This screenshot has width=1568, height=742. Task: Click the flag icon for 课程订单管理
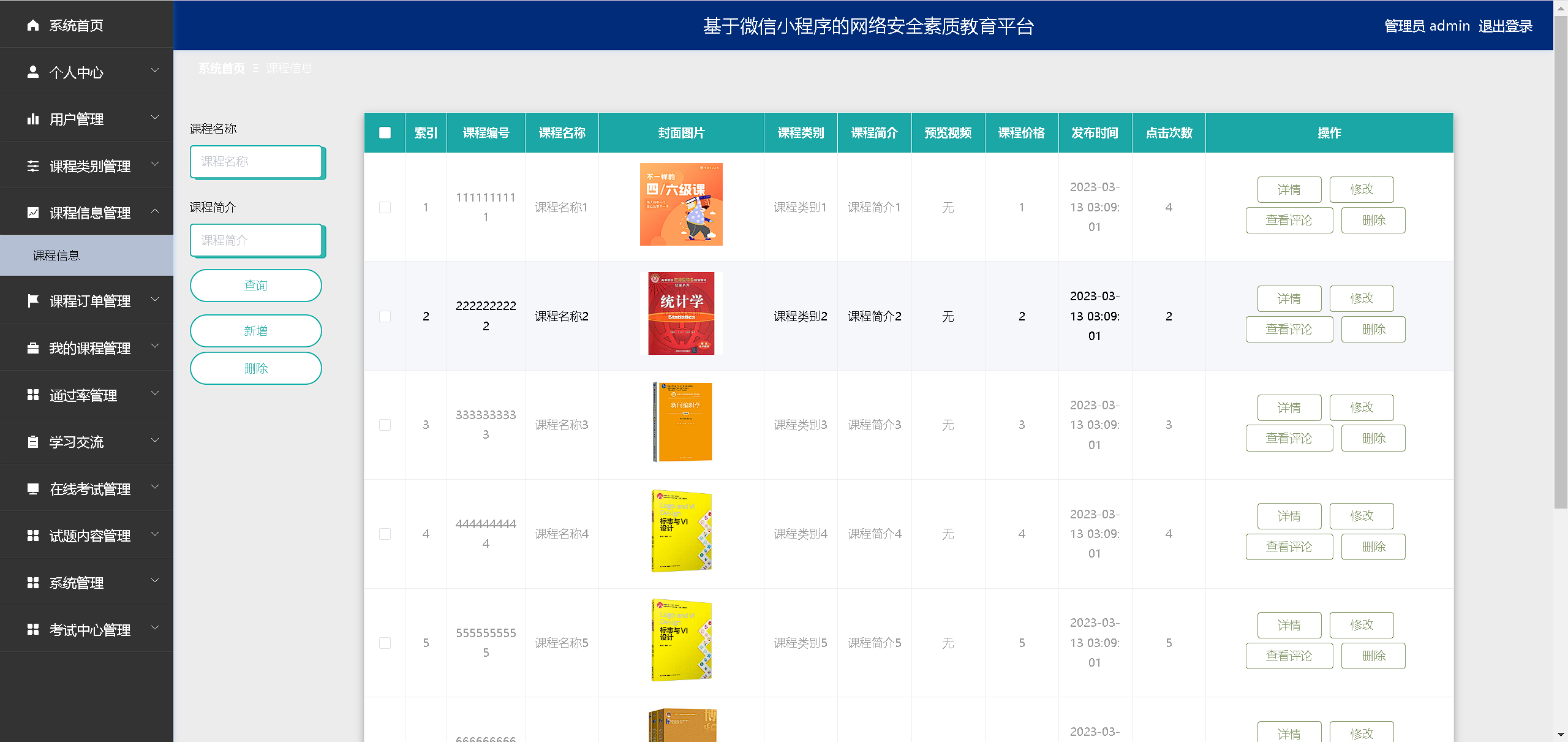[33, 301]
